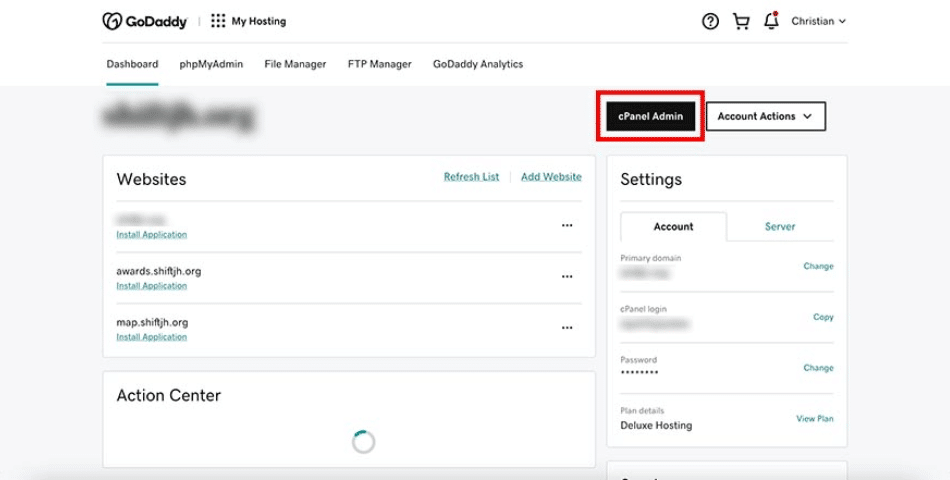The image size is (950, 480).
Task: Open the apps grid icon beside My Hosting
Action: [218, 21]
